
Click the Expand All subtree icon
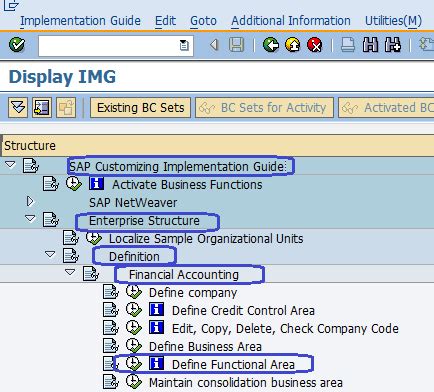tap(18, 107)
